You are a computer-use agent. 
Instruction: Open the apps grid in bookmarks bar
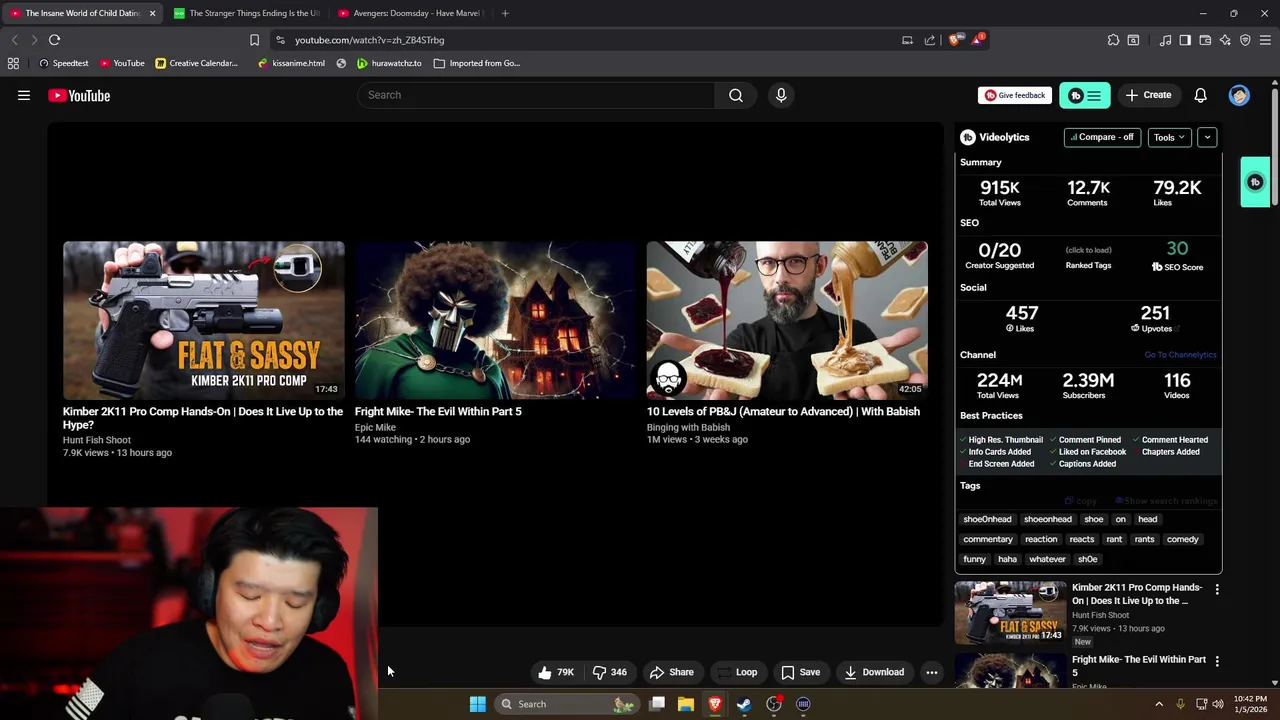[x=13, y=63]
